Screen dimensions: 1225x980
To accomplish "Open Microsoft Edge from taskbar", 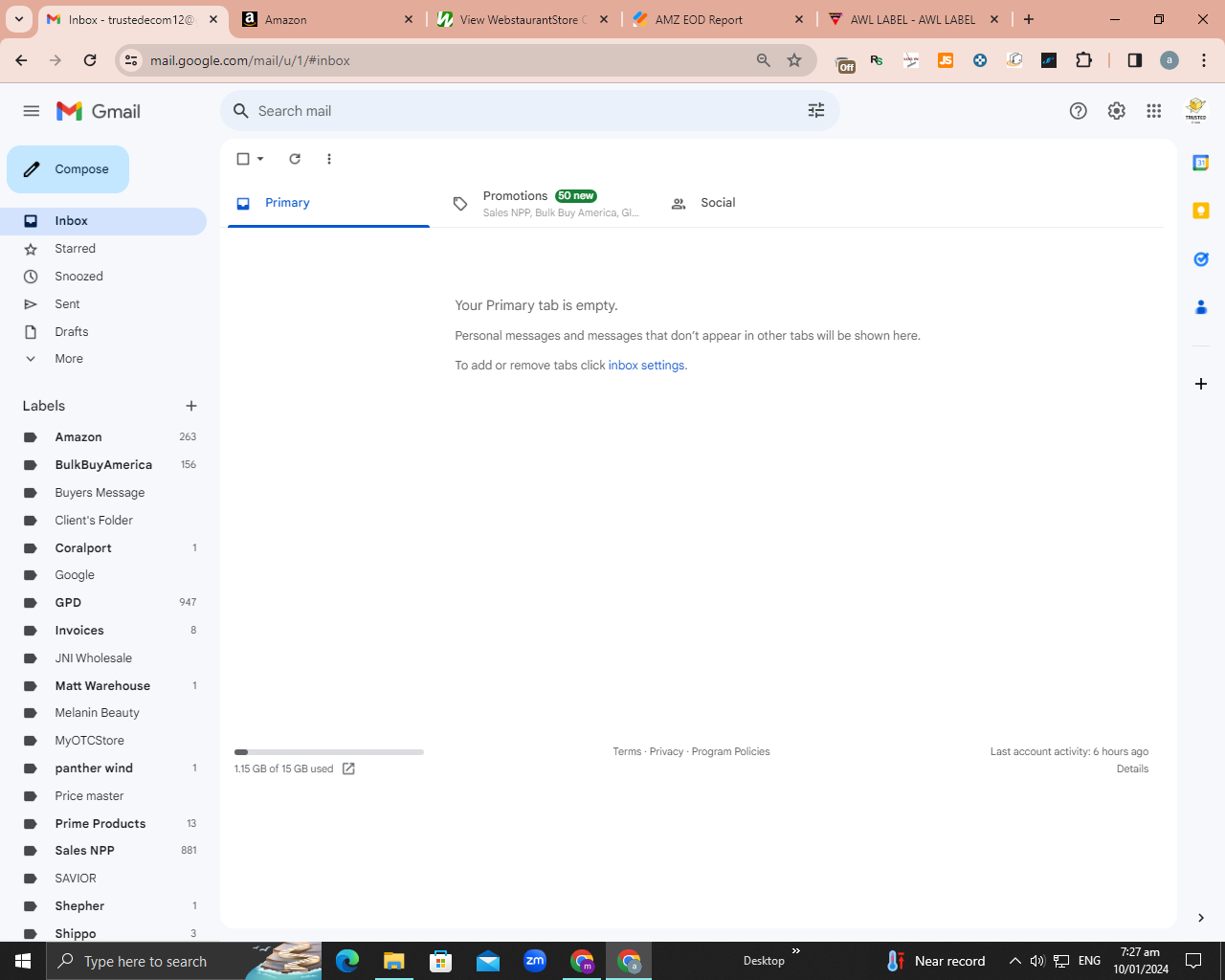I will pyautogui.click(x=347, y=961).
